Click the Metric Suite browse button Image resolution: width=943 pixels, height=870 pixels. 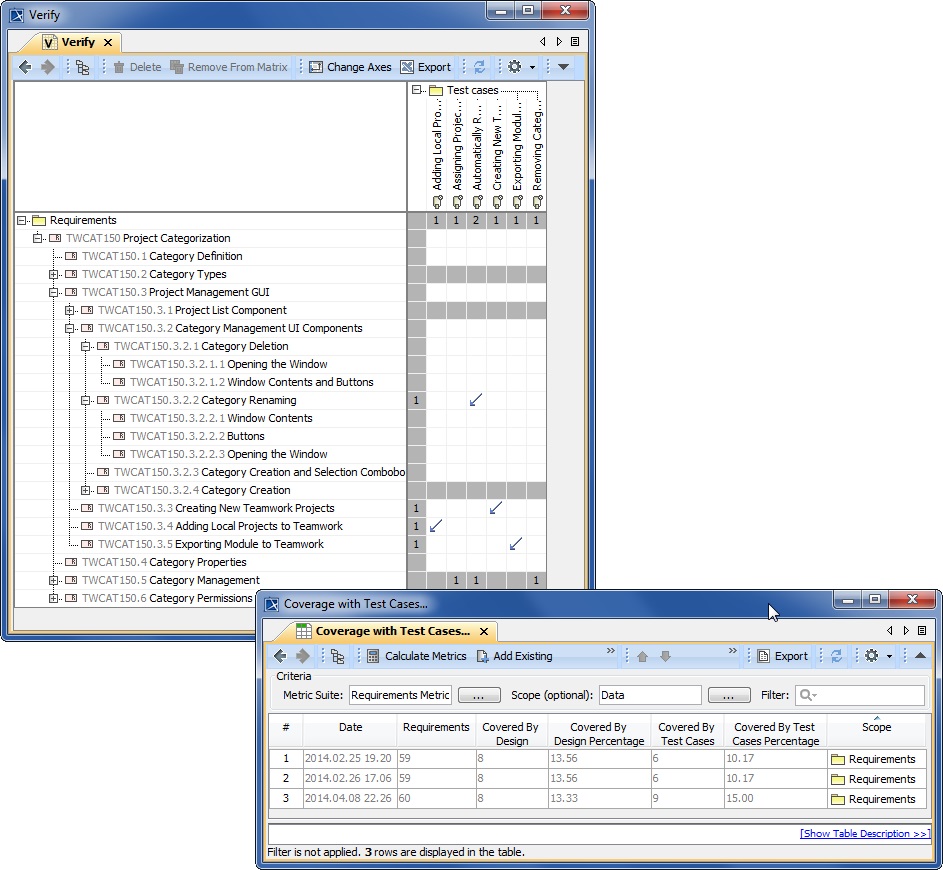pyautogui.click(x=479, y=695)
